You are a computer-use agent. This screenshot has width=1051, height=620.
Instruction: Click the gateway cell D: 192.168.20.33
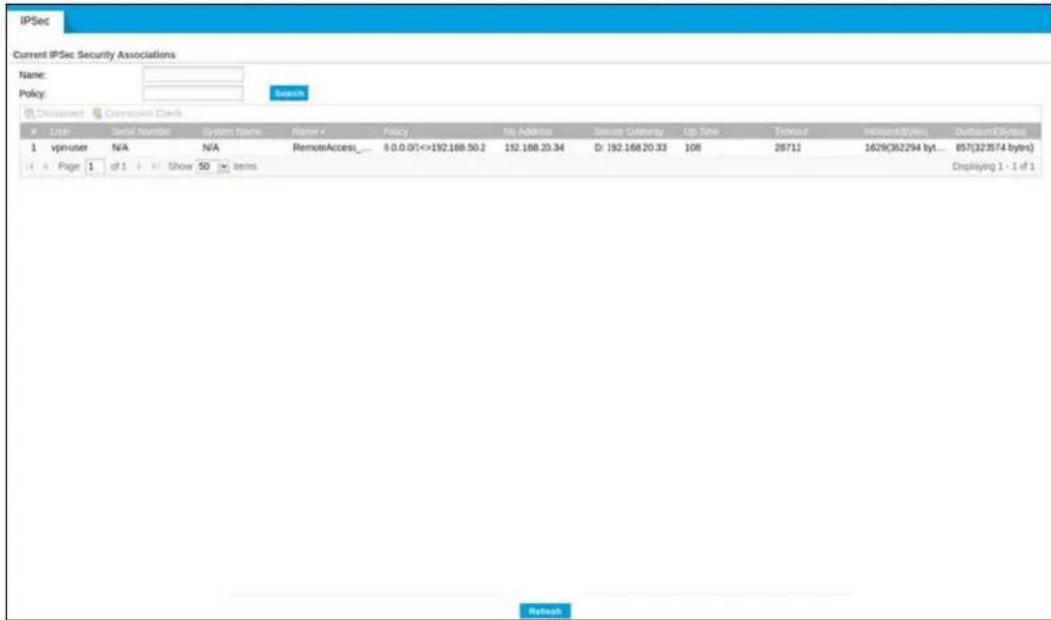click(630, 147)
